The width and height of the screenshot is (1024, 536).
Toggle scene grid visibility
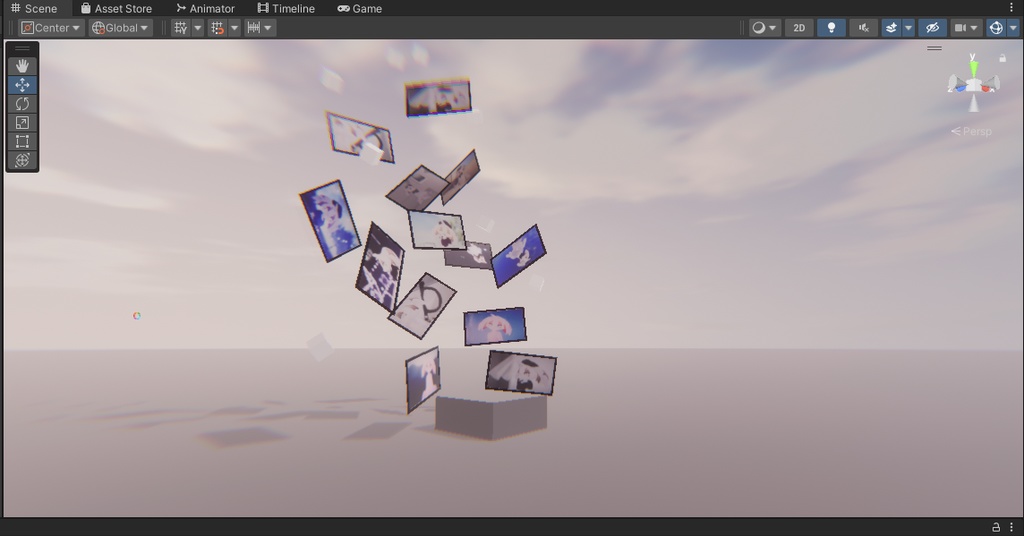pos(181,27)
